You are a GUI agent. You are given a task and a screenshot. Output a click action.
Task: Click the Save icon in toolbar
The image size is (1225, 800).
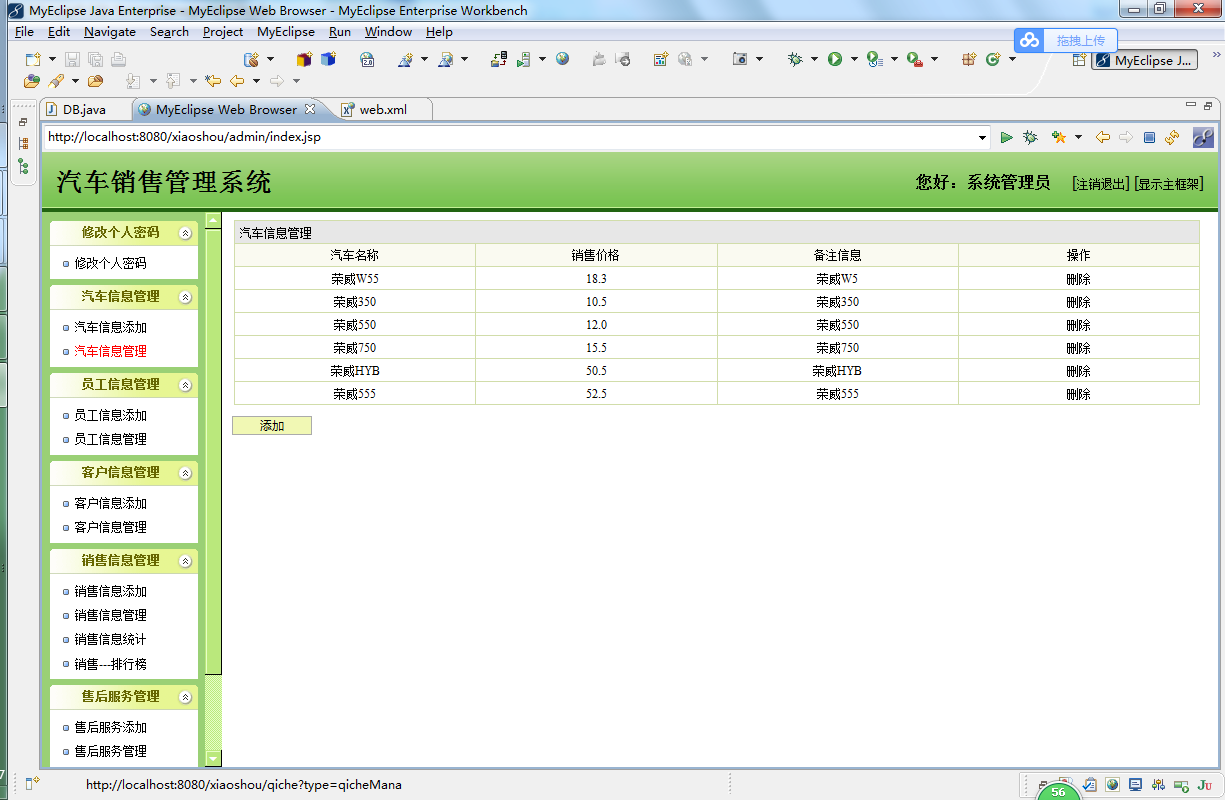tap(72, 60)
